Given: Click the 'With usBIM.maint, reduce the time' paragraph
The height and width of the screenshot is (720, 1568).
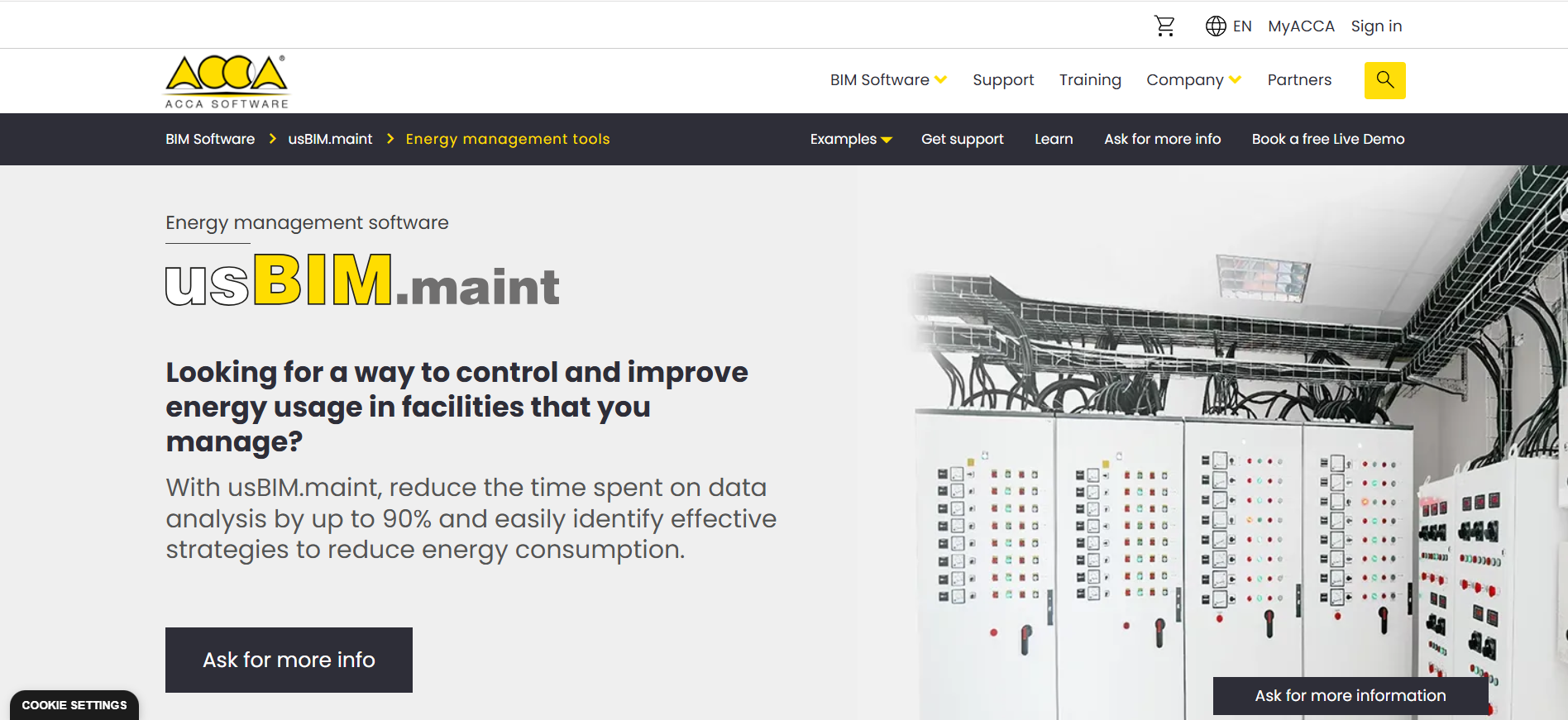Looking at the screenshot, I should pos(471,518).
